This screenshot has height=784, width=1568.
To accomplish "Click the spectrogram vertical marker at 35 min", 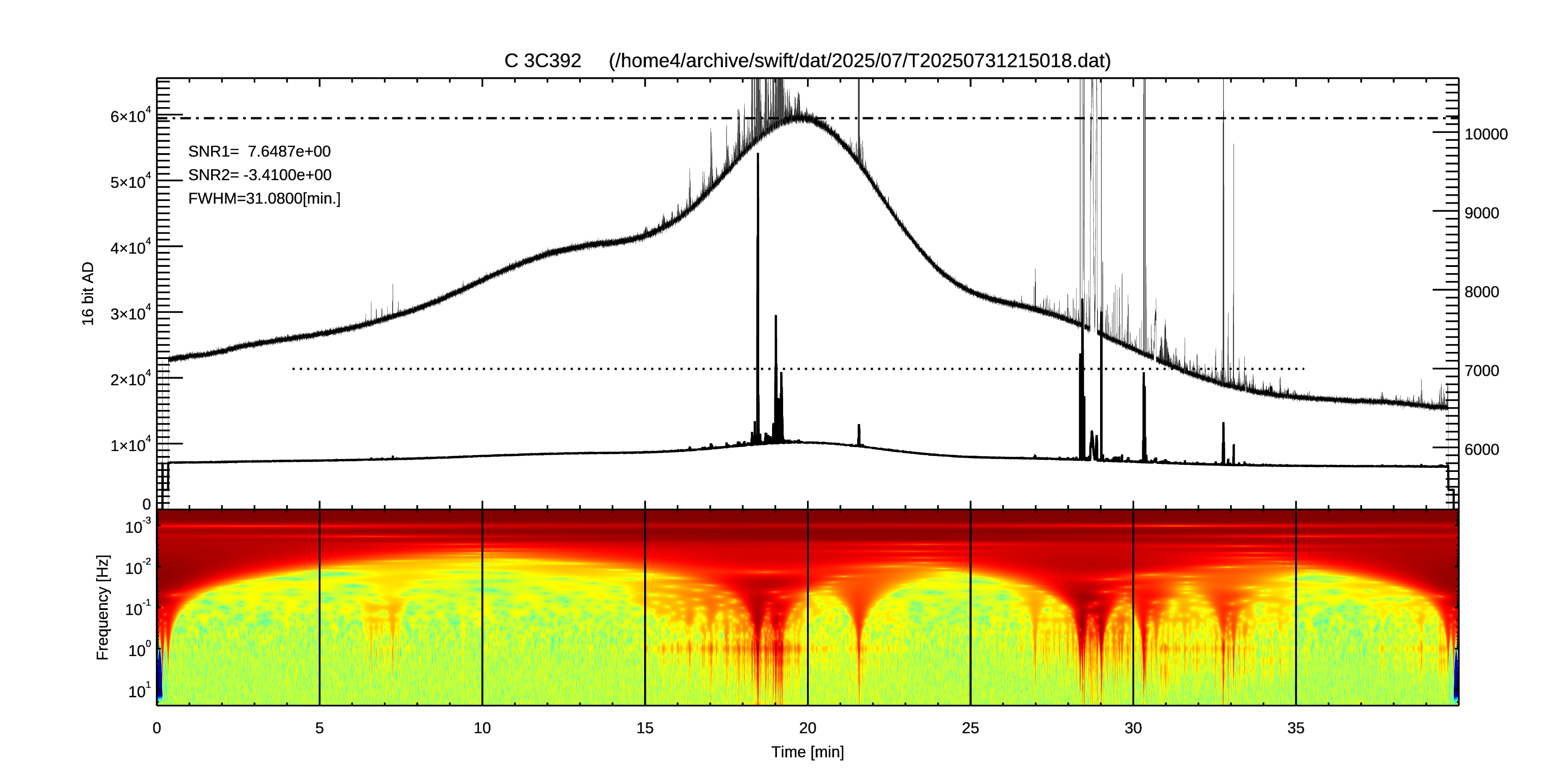I will pos(1296,607).
